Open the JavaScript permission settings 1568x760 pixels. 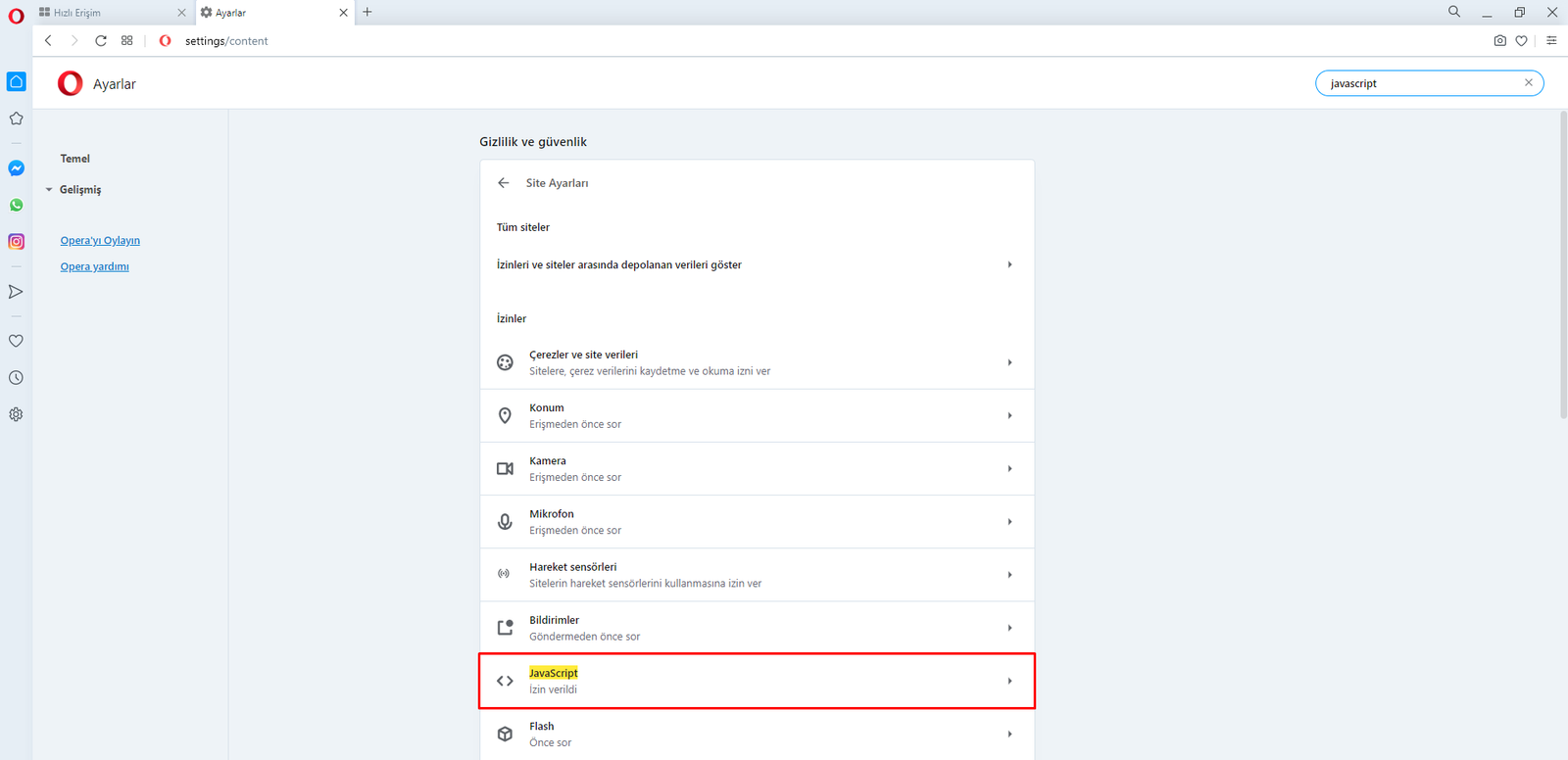(756, 681)
